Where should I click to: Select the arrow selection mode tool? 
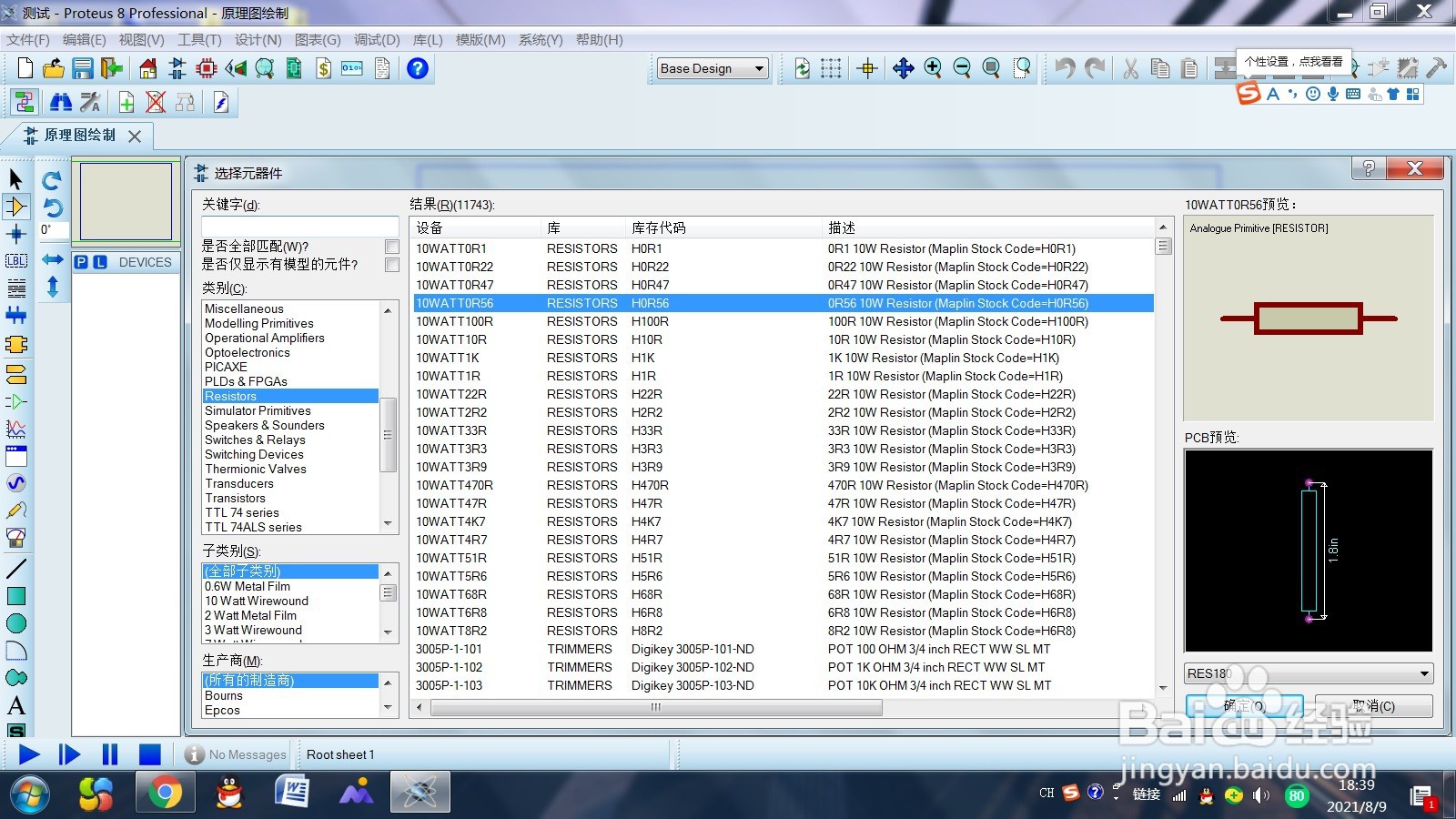click(x=15, y=178)
